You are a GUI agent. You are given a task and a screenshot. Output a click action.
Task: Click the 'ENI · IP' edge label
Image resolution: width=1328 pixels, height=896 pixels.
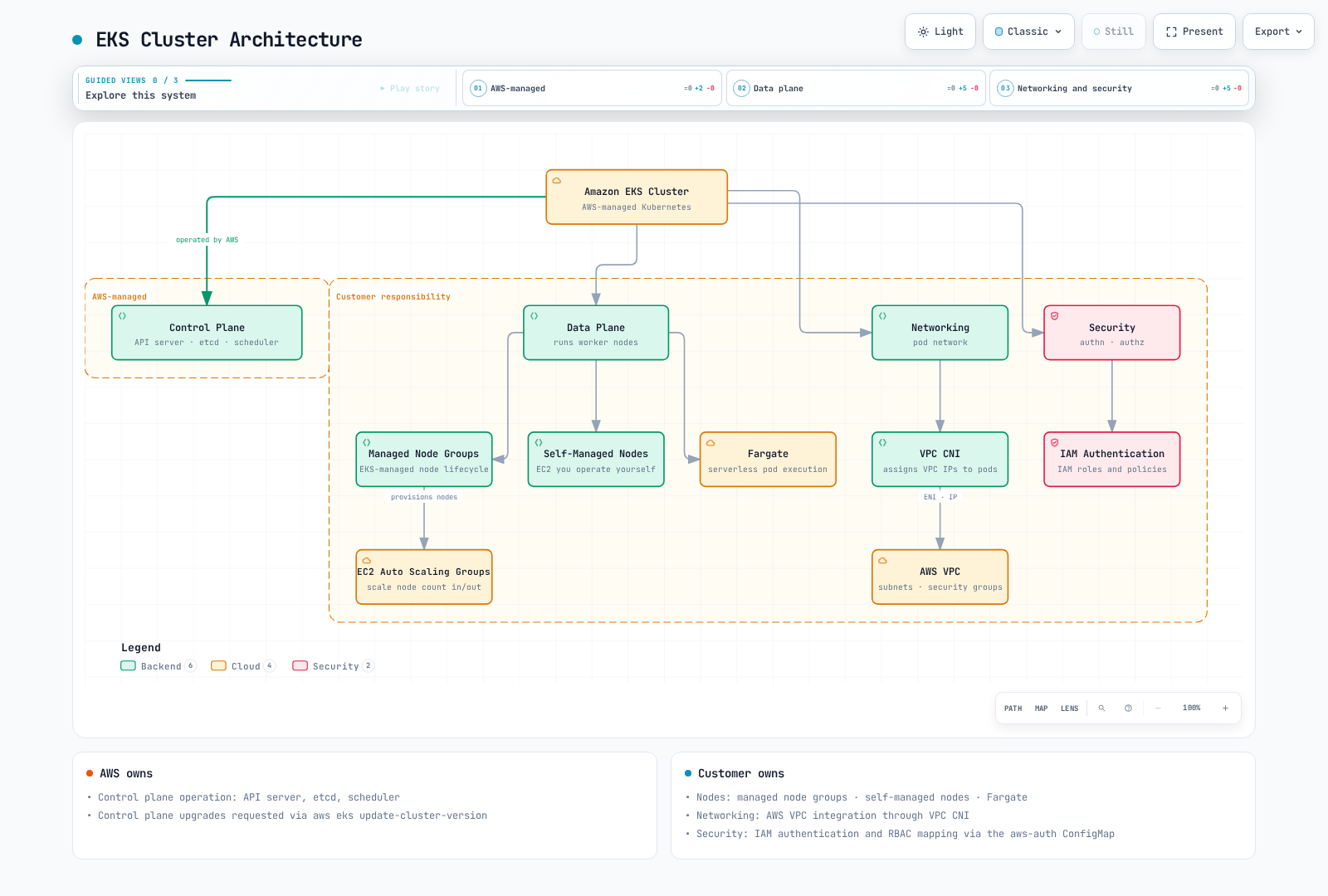(940, 497)
